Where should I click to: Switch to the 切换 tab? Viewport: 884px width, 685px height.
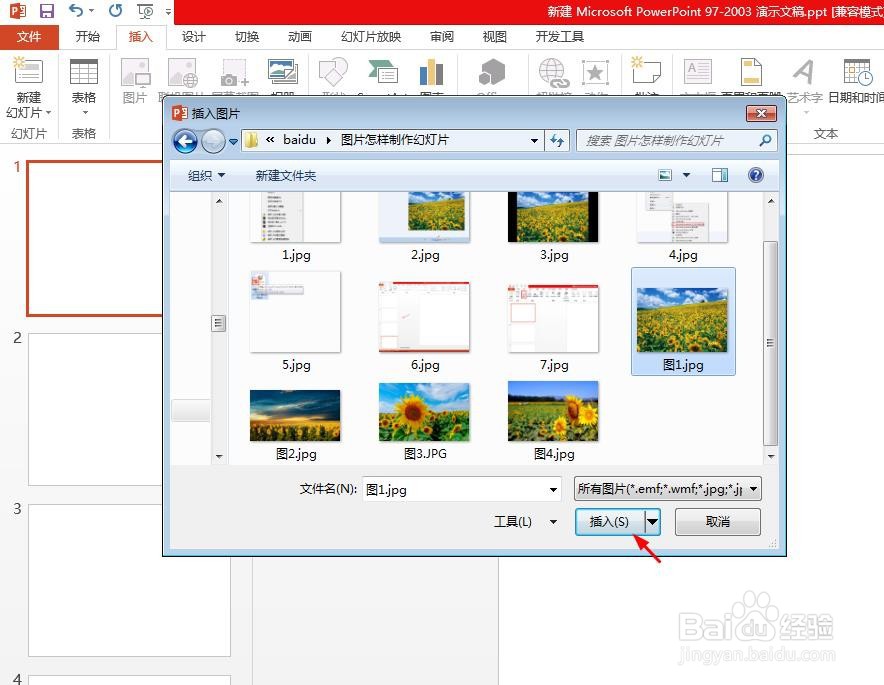(x=246, y=37)
